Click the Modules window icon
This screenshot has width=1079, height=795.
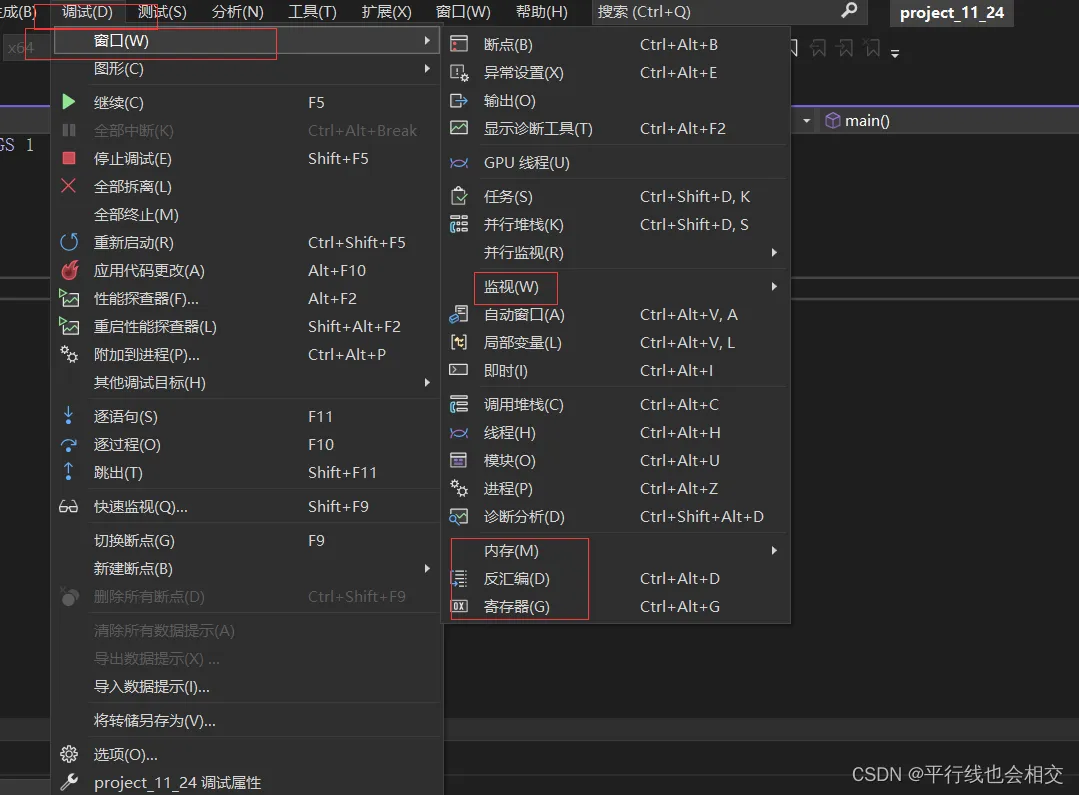459,460
